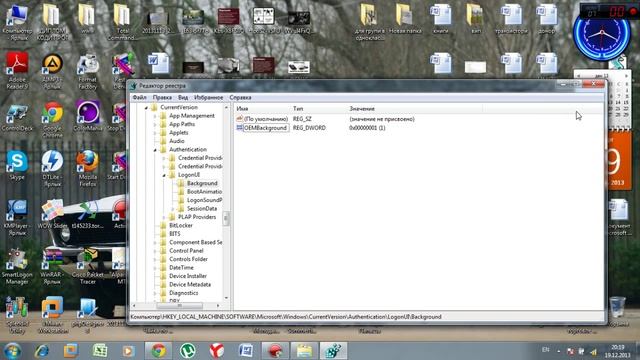The height and width of the screenshot is (360, 640).
Task: Open the Вид menu
Action: coord(183,98)
